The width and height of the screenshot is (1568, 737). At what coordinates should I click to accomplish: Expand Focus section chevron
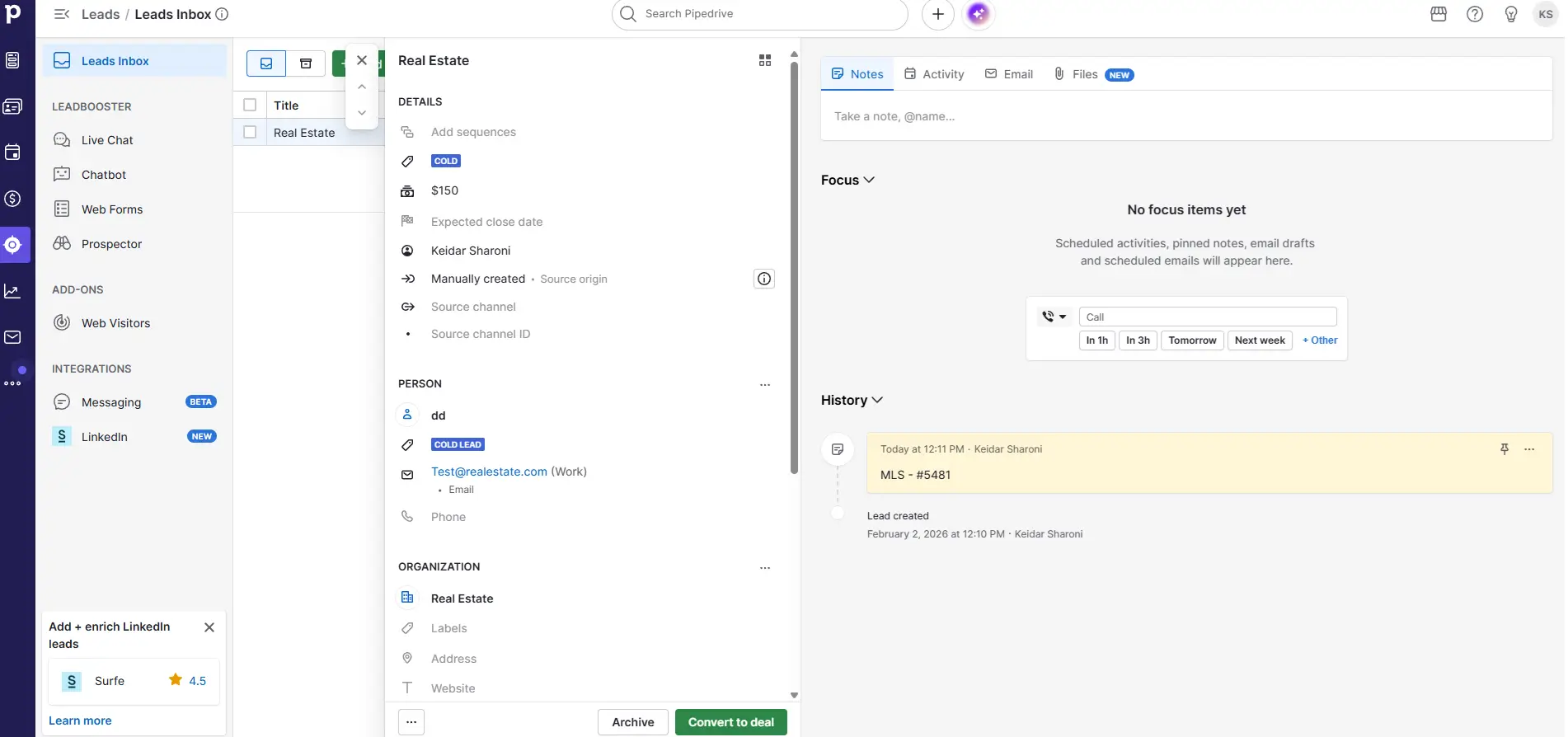(869, 180)
